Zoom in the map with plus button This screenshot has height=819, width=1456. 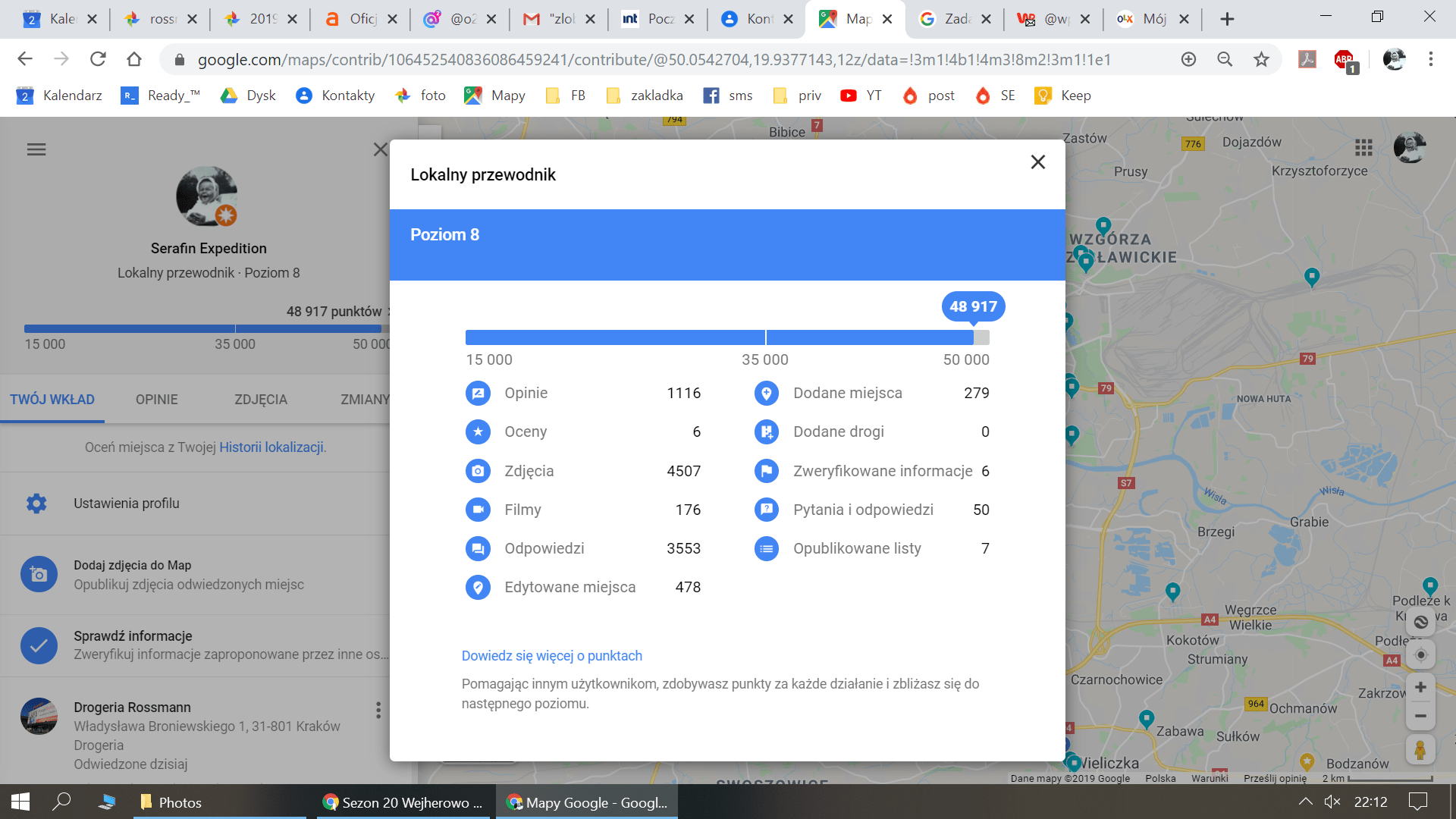tap(1420, 688)
